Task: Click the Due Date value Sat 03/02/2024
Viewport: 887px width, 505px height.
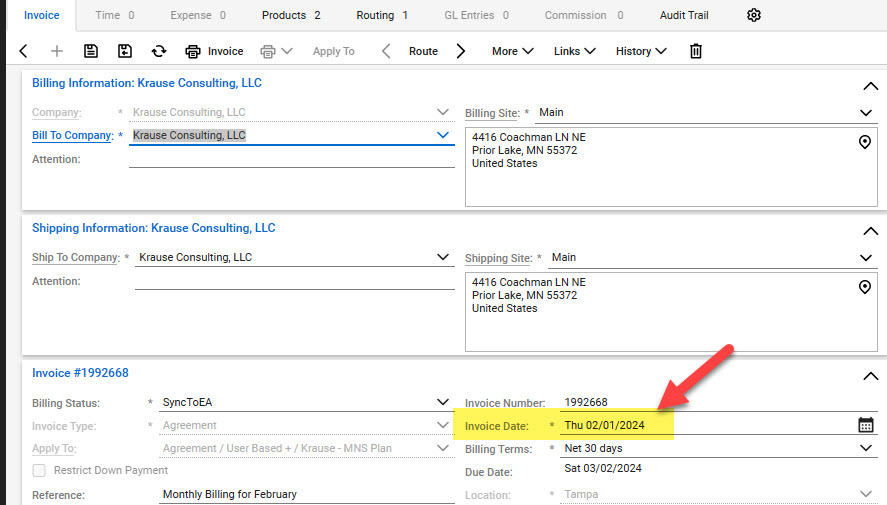Action: (x=603, y=468)
